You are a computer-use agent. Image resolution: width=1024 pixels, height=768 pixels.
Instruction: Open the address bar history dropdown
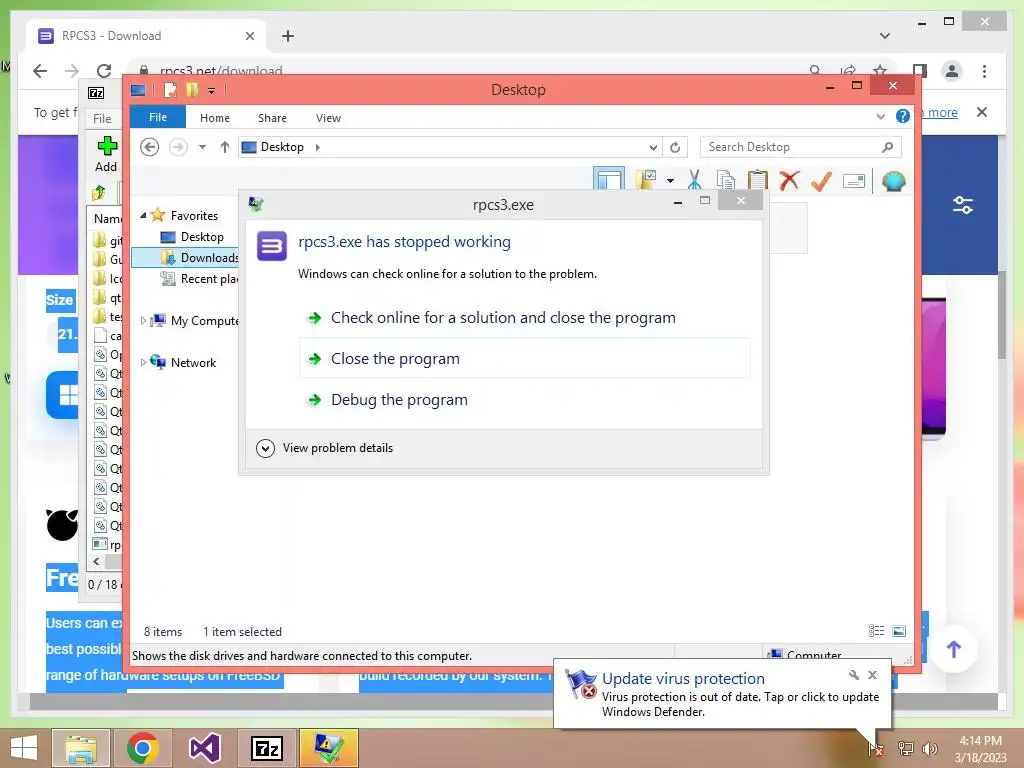652,148
